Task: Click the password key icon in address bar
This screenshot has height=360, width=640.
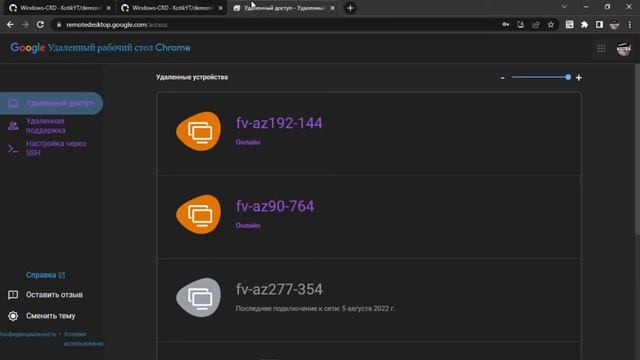Action: coord(506,24)
